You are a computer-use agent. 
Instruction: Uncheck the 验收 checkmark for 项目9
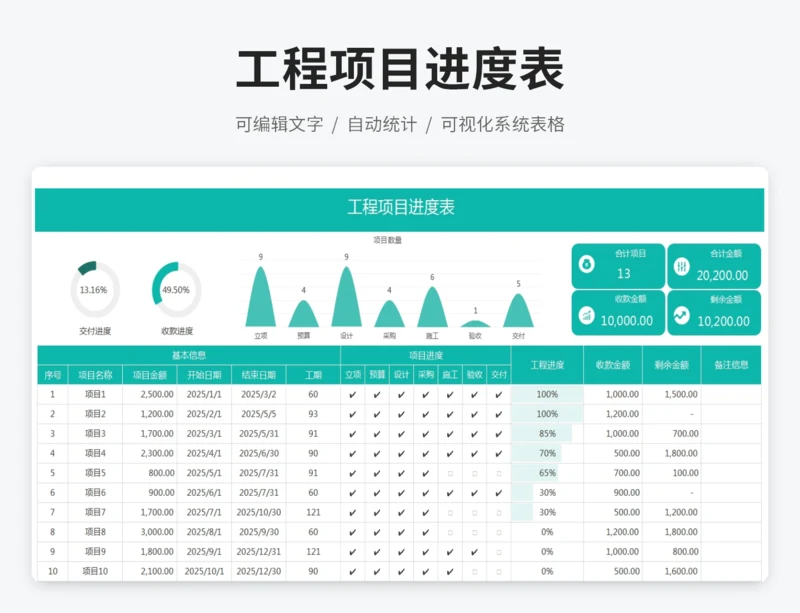click(474, 552)
